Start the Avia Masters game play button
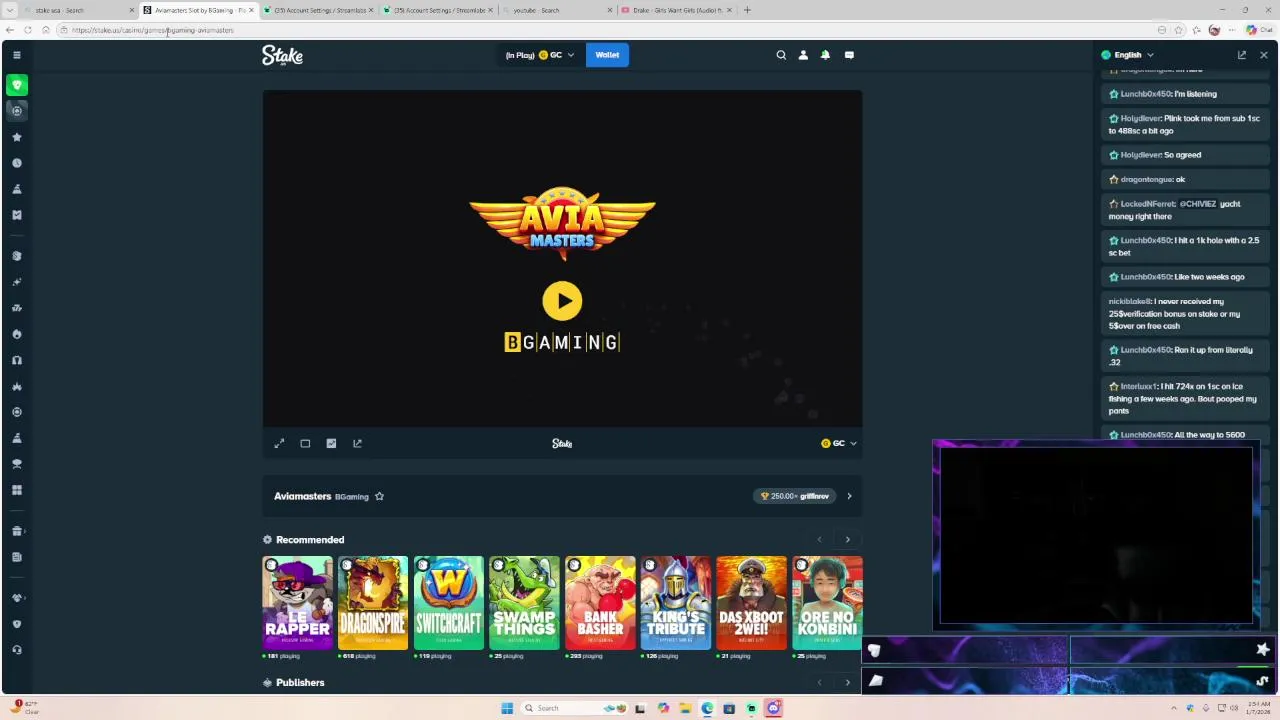 pyautogui.click(x=562, y=301)
